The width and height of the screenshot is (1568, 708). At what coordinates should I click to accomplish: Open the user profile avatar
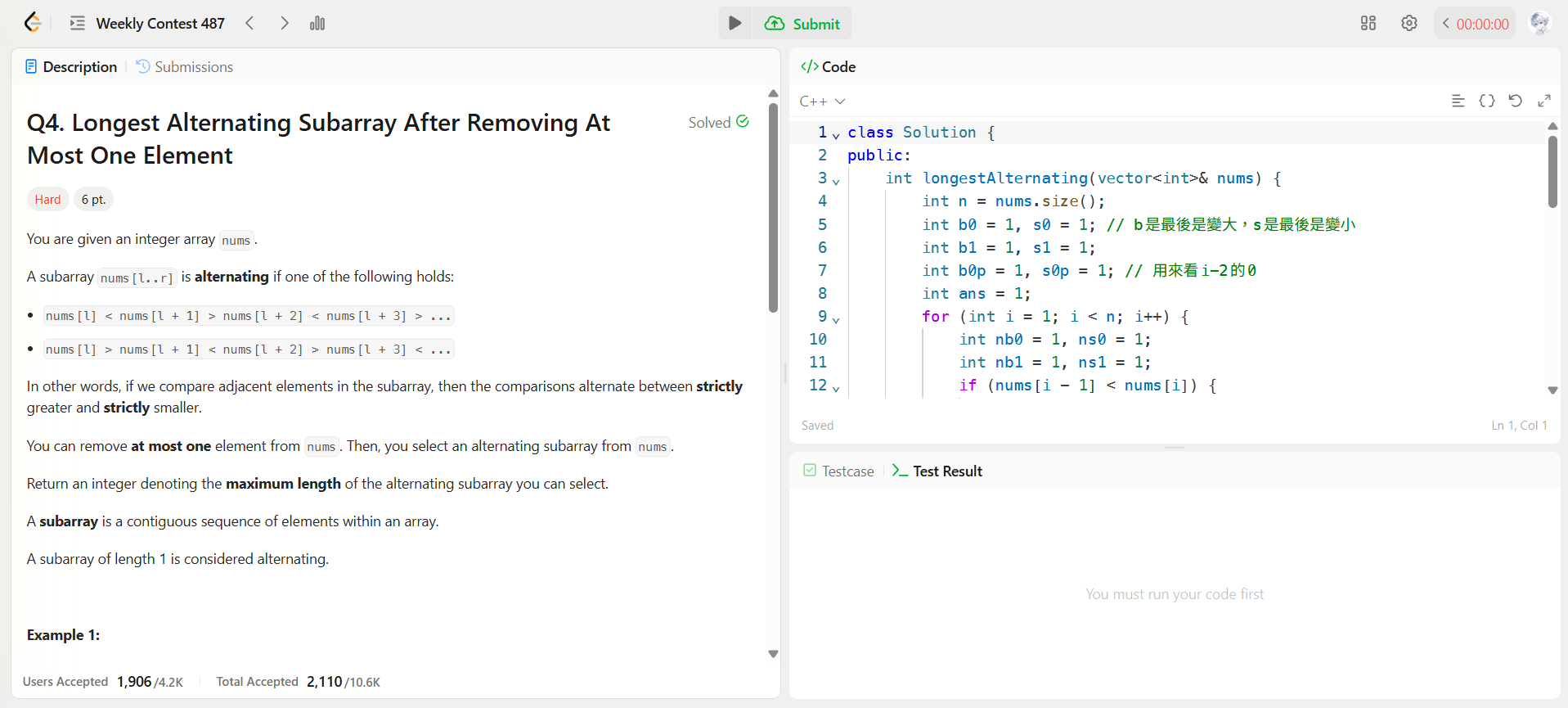coord(1539,24)
